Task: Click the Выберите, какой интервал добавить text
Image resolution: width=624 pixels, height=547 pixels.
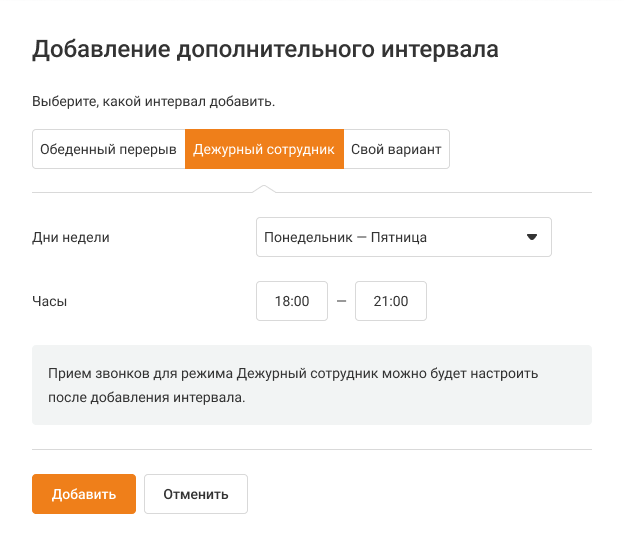Action: [x=153, y=101]
